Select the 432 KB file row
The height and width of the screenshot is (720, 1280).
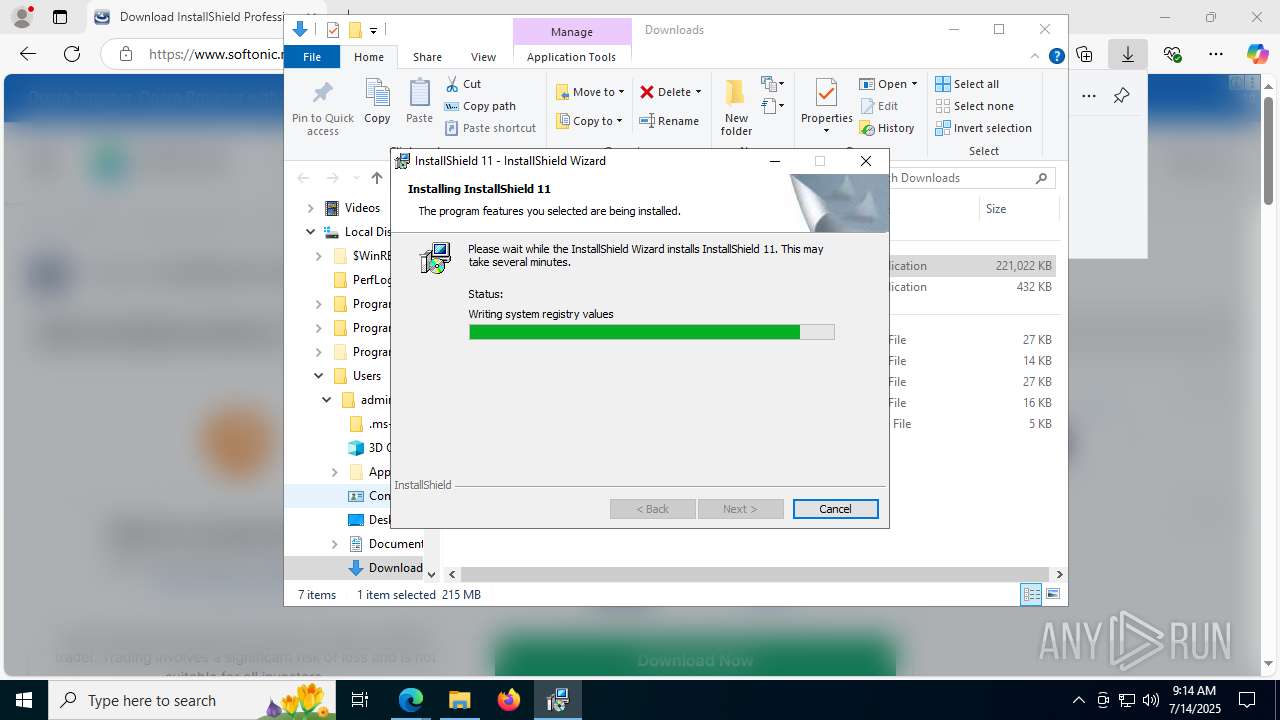(x=970, y=287)
